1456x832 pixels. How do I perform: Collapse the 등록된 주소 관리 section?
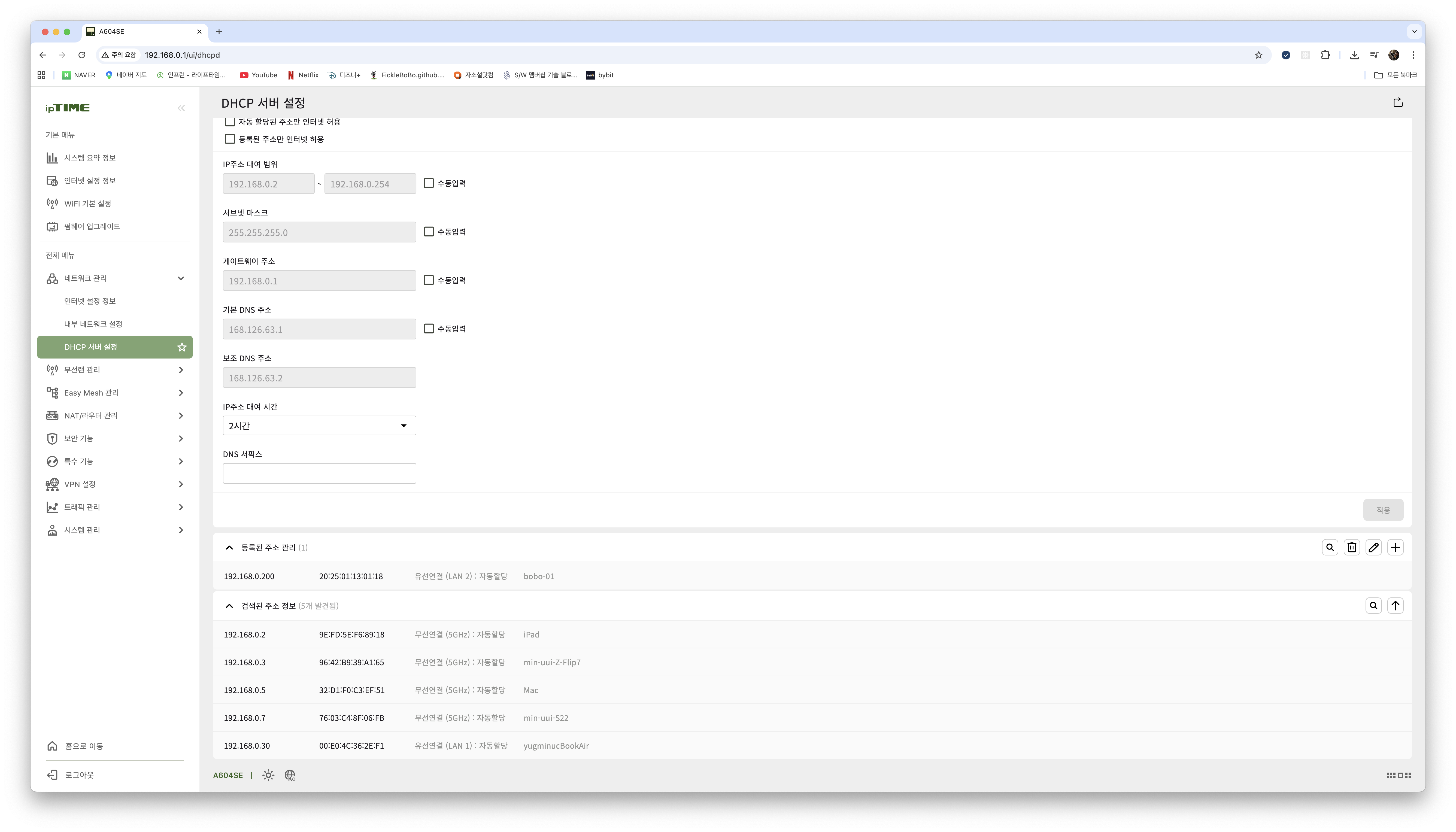[x=229, y=547]
